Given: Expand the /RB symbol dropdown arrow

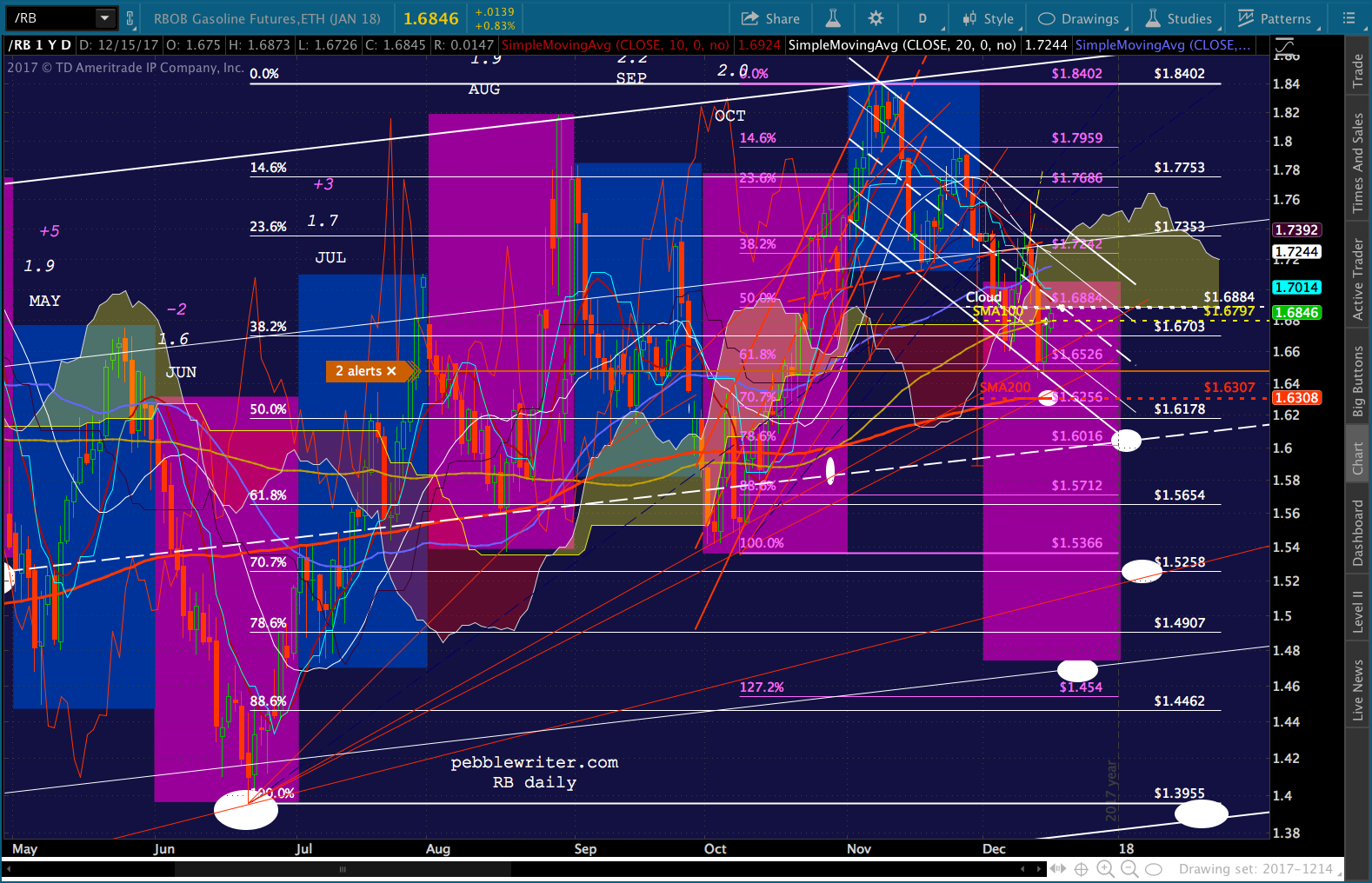Looking at the screenshot, I should pos(105,17).
